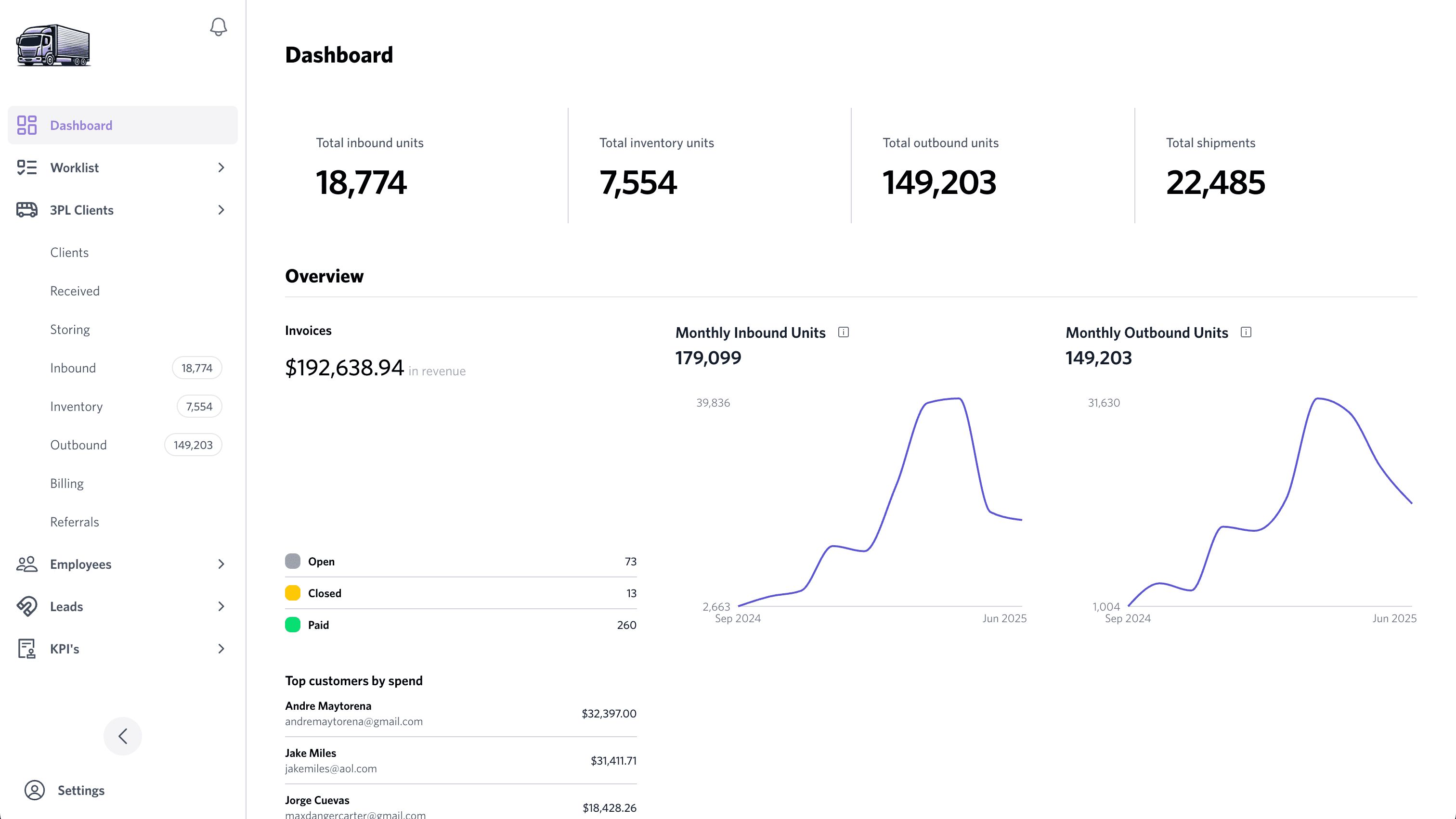Click the Dashboard grid icon
Screen dimensions: 1456x819
pyautogui.click(x=26, y=125)
